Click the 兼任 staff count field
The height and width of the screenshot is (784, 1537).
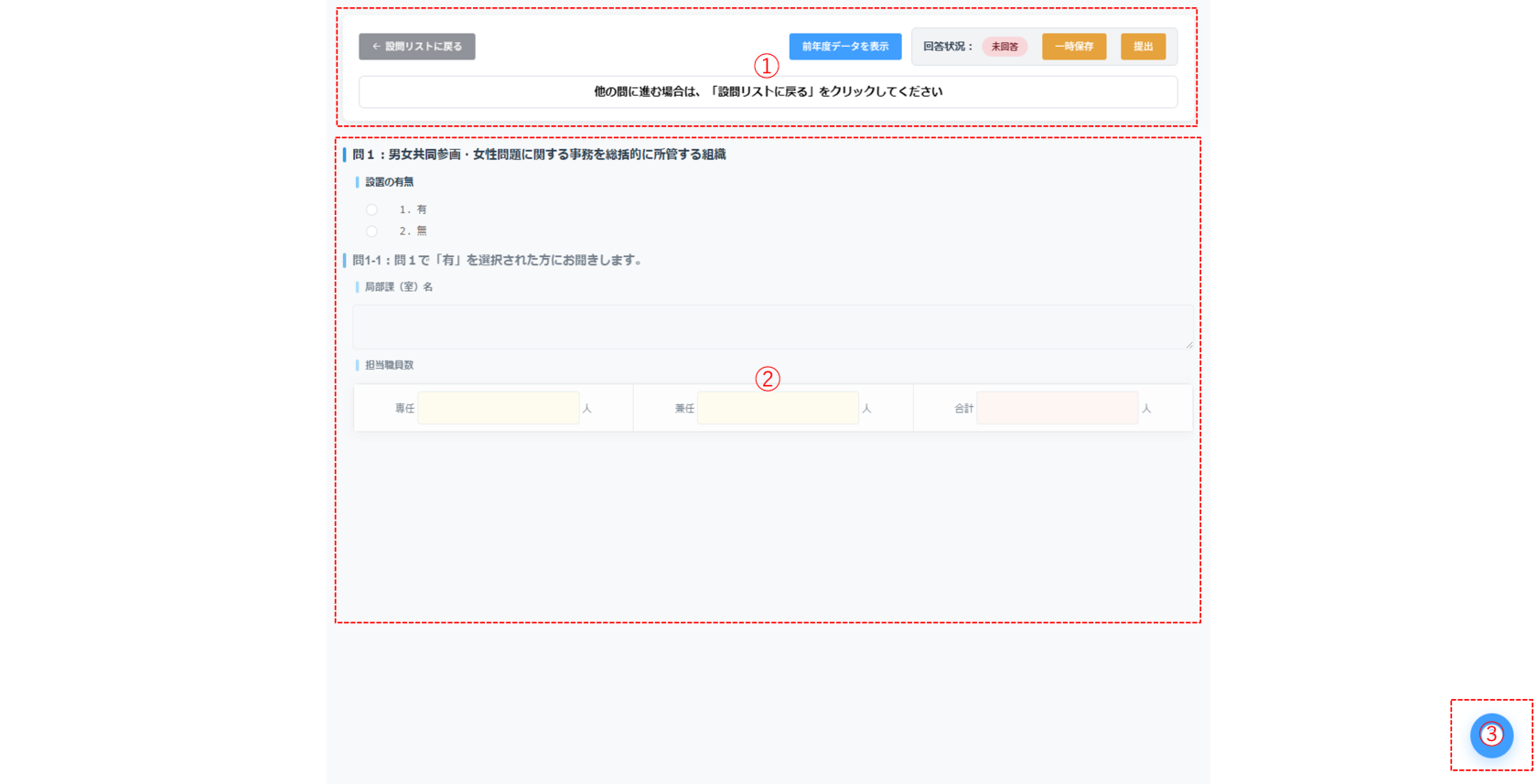point(778,408)
